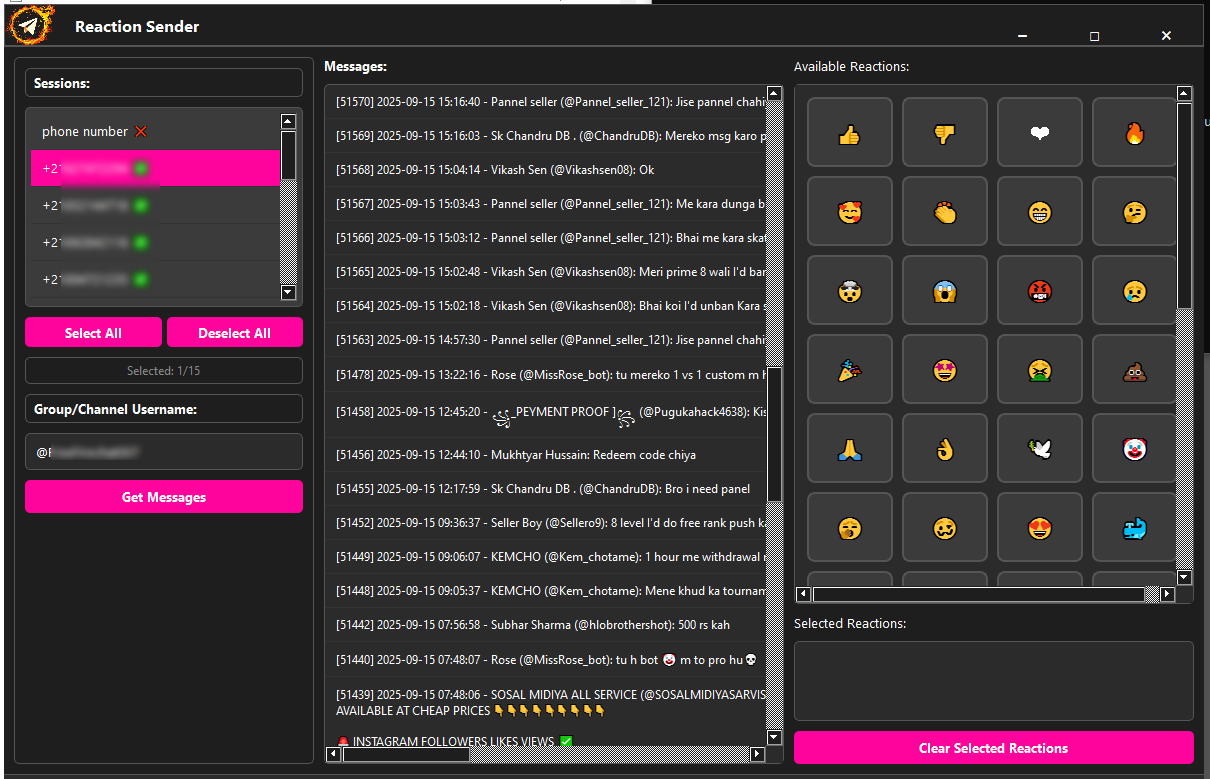Fetch messages with Get Messages button
The height and width of the screenshot is (779, 1210).
tap(164, 497)
